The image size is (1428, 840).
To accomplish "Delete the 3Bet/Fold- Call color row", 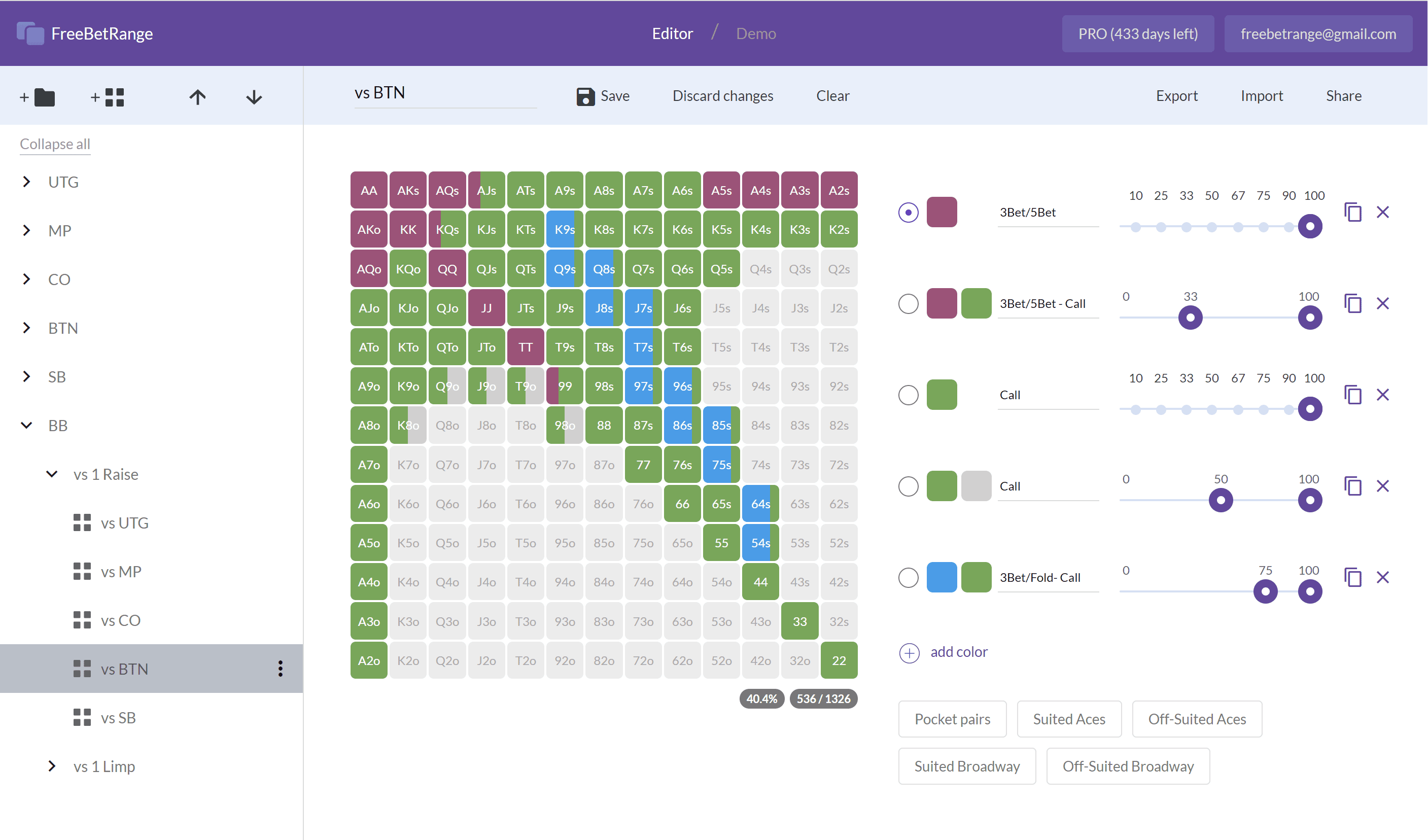I will click(x=1383, y=578).
